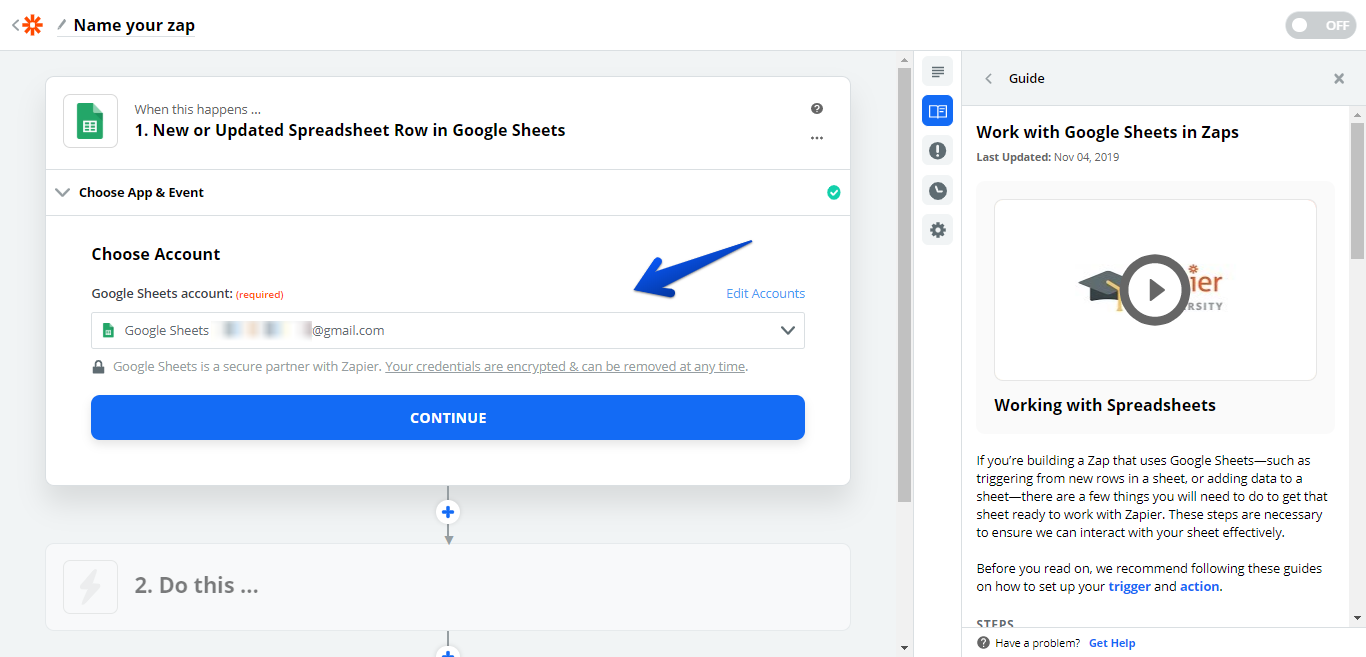Open the trigger step three-dot menu
Image resolution: width=1366 pixels, height=657 pixels.
click(x=817, y=138)
